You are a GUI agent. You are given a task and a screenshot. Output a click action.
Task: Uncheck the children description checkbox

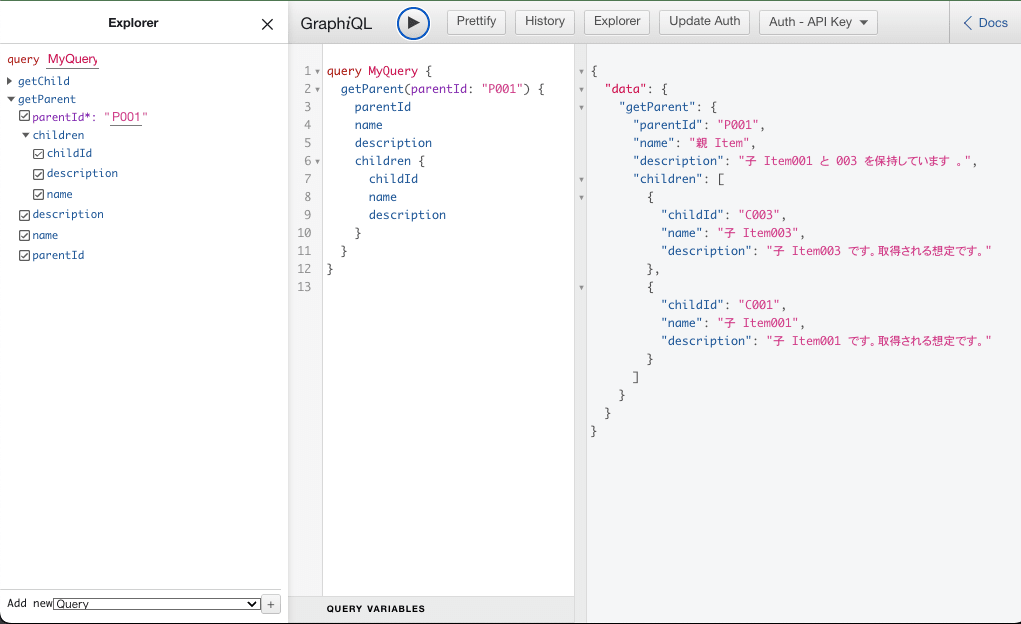(38, 174)
